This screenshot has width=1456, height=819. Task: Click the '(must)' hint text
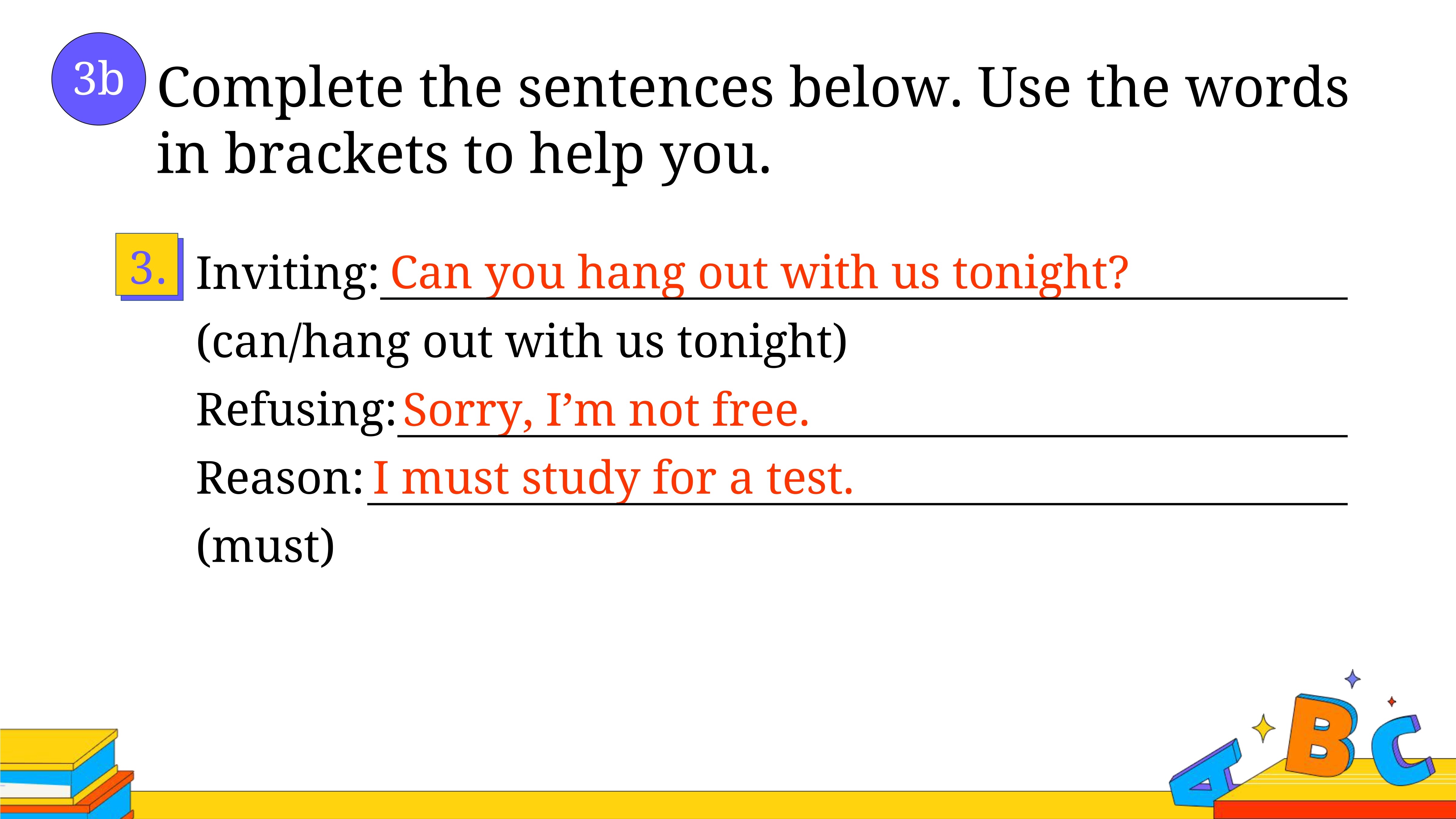266,547
